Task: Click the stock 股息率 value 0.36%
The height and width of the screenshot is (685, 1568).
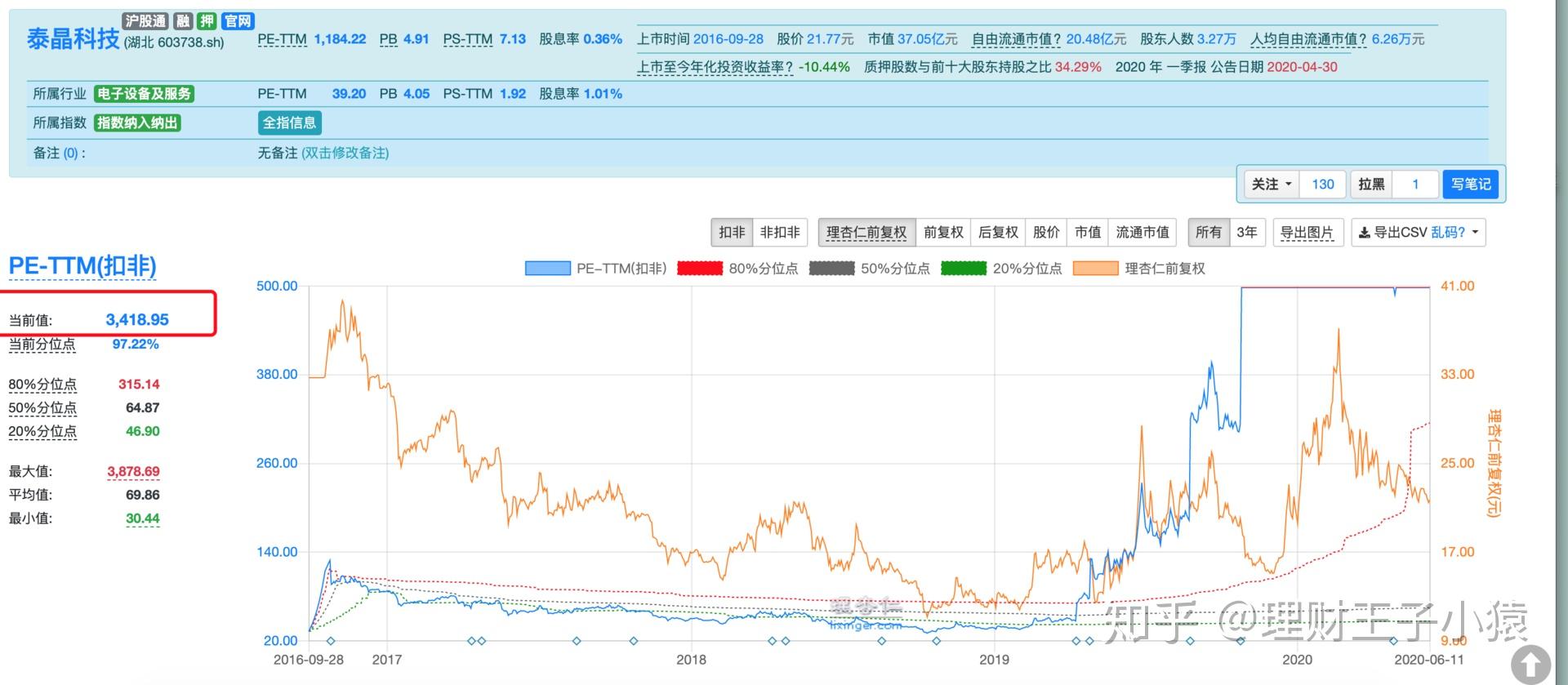Action: point(603,39)
